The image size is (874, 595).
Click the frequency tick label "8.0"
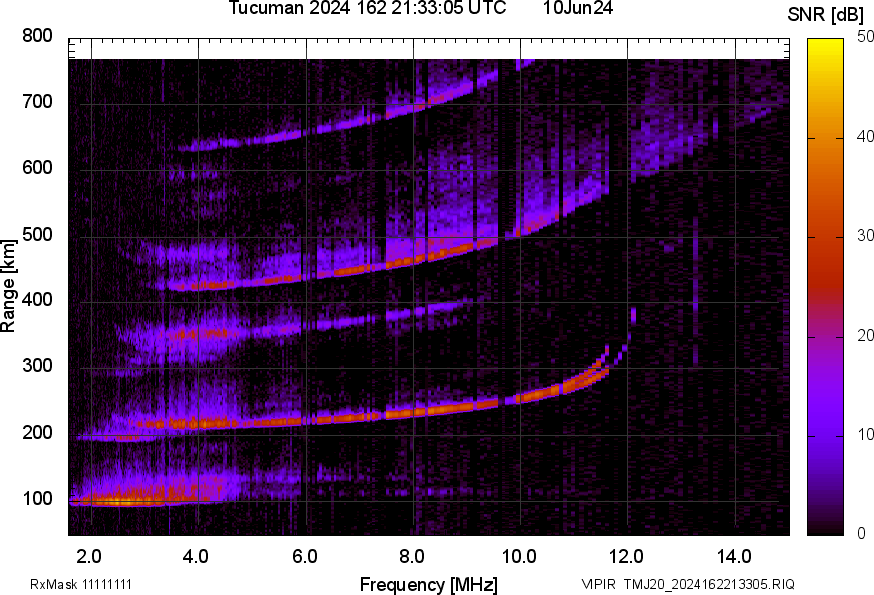pyautogui.click(x=411, y=556)
